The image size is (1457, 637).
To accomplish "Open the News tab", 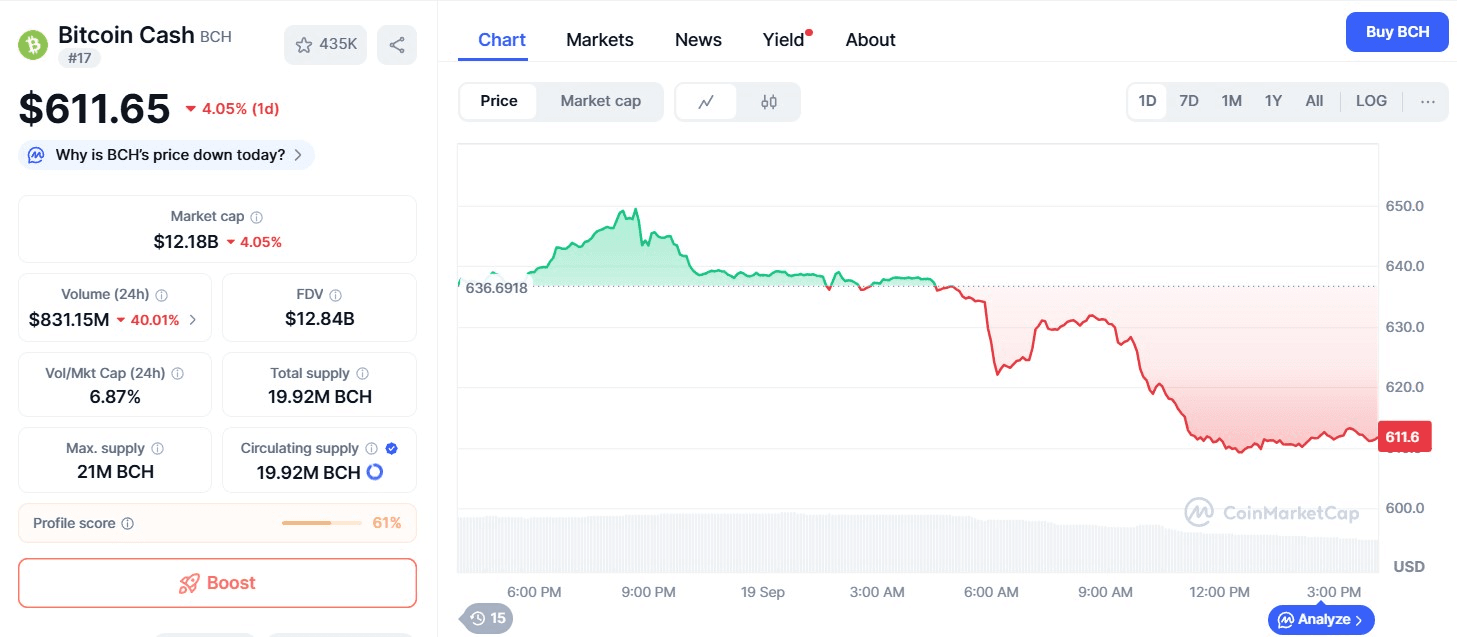I will tap(698, 40).
